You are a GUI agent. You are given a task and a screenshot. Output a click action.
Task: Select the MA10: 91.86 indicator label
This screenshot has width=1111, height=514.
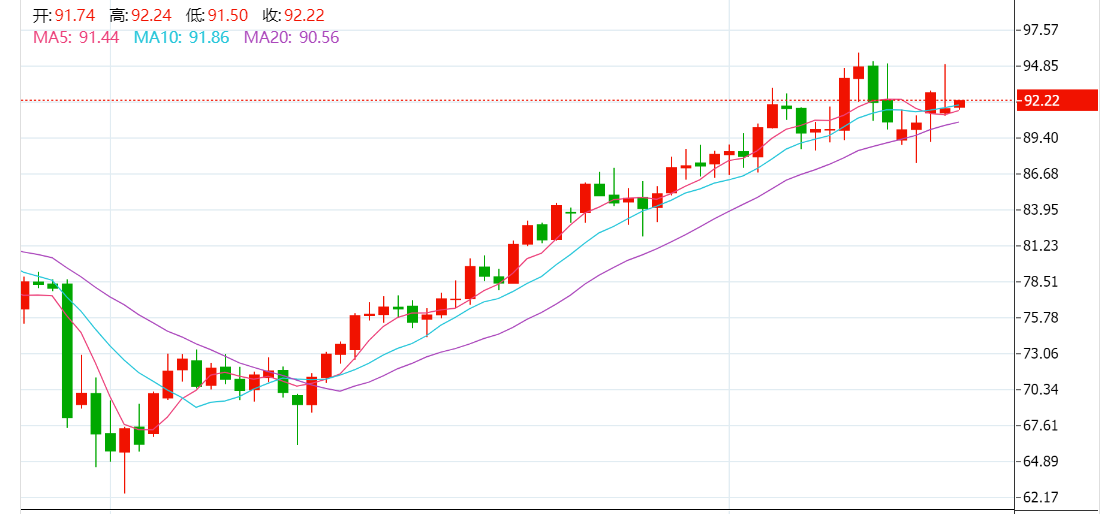point(181,38)
